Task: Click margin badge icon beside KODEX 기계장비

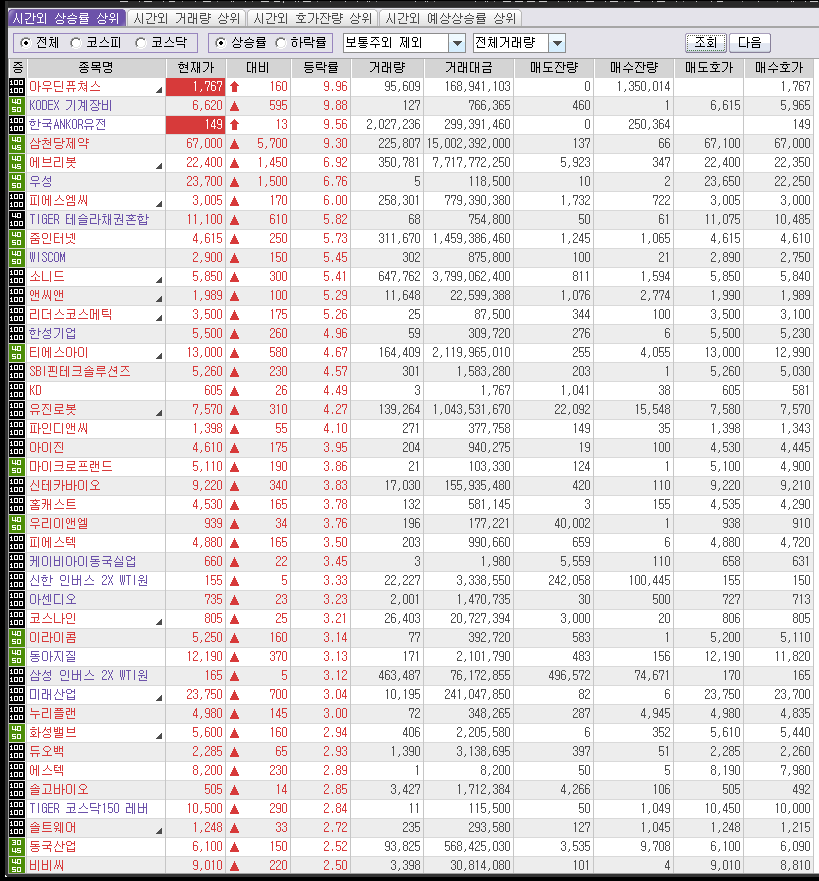Action: point(16,106)
